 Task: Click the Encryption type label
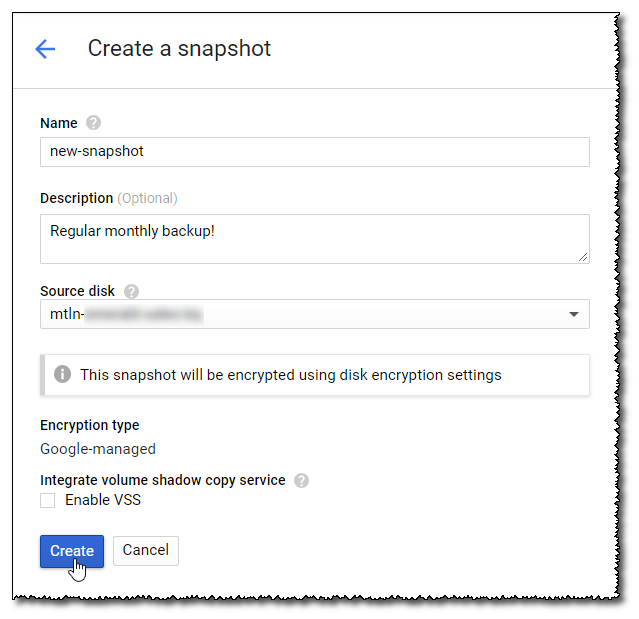tap(90, 425)
